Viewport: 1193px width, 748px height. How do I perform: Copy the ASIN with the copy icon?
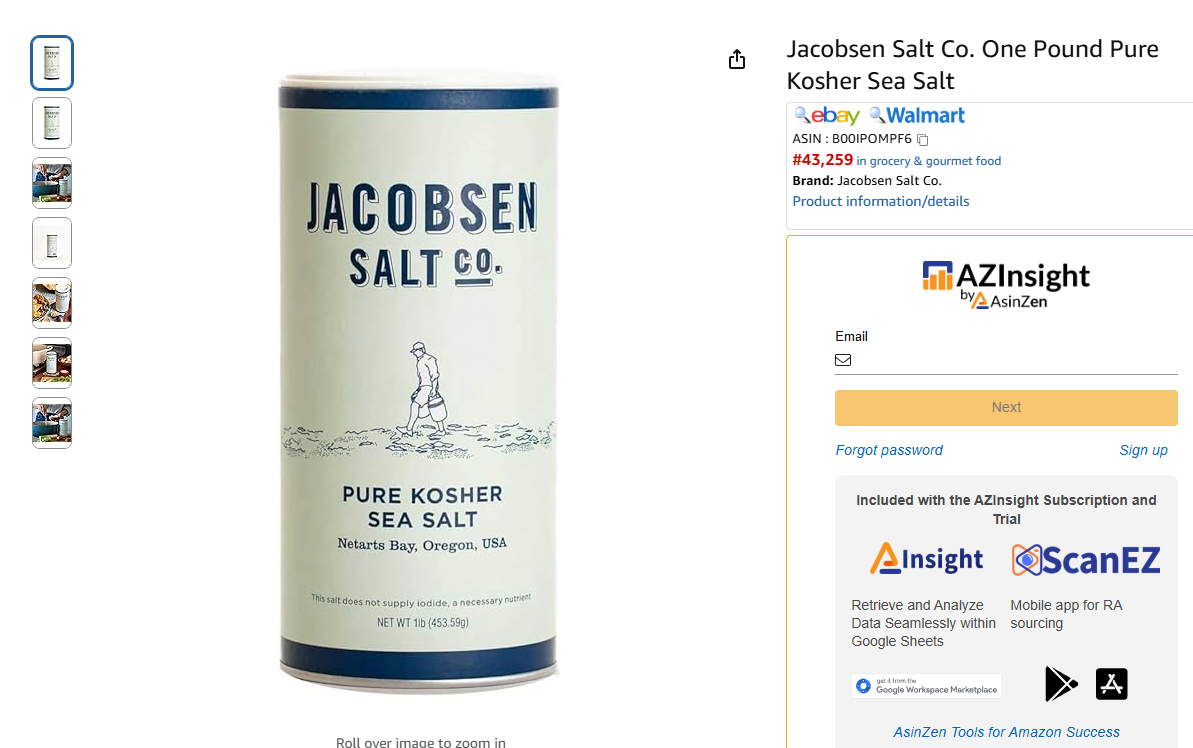coord(922,139)
